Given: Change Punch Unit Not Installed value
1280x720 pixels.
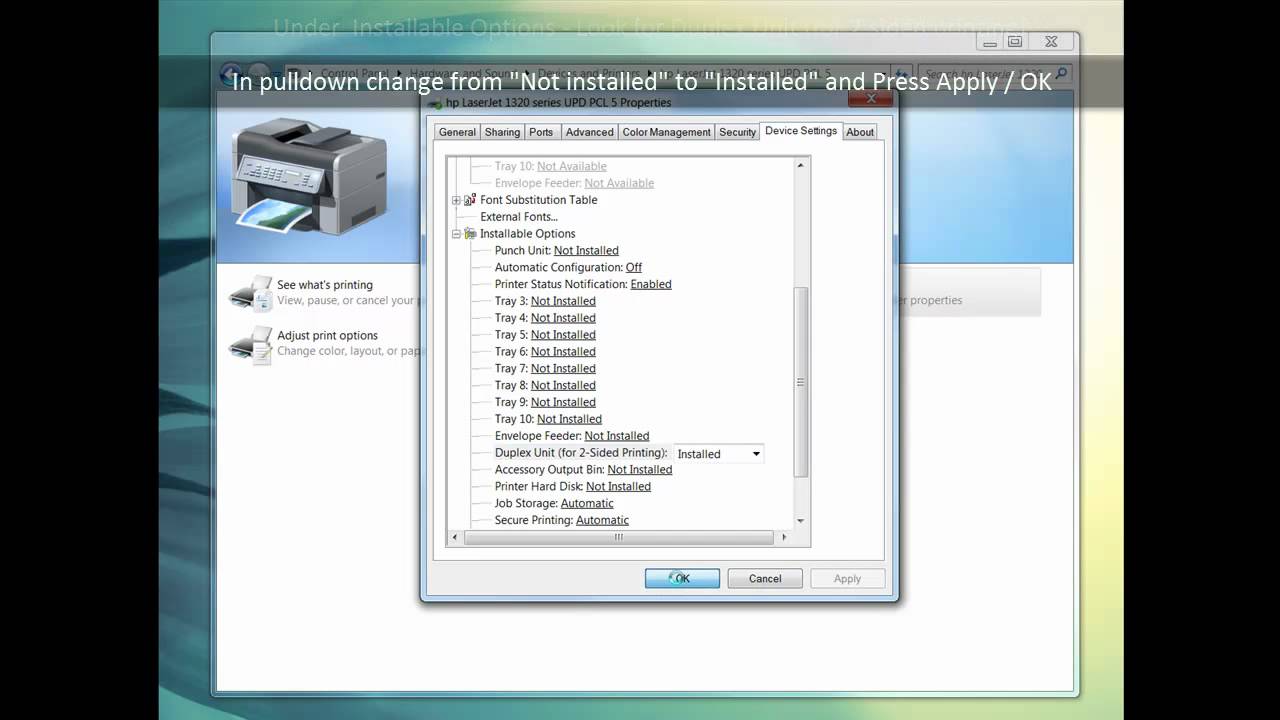Looking at the screenshot, I should tap(586, 251).
